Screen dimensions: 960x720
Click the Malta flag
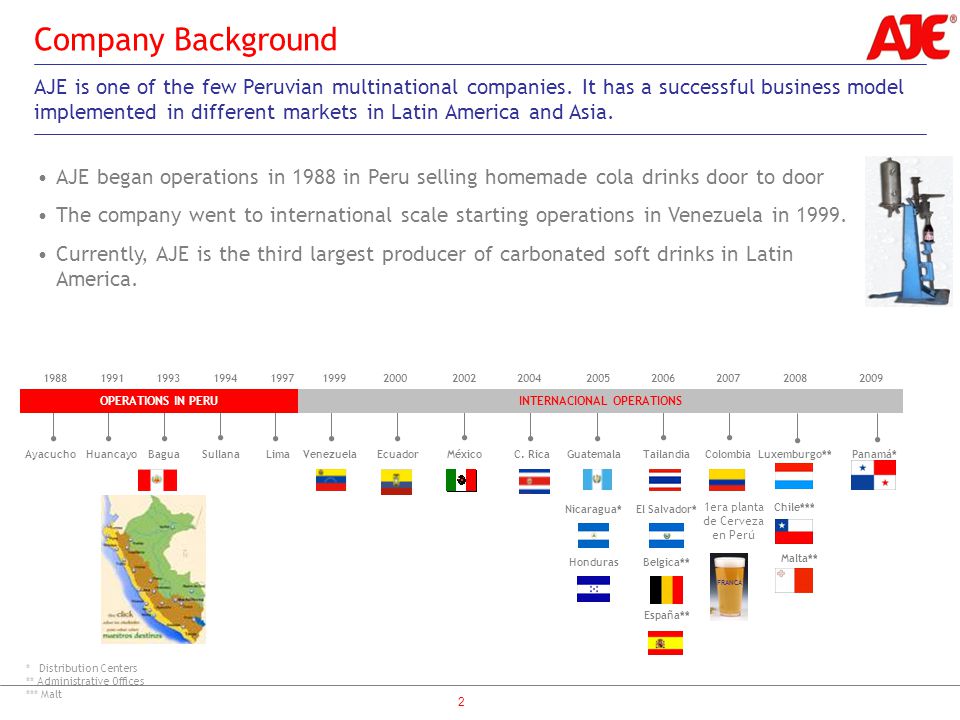[794, 580]
